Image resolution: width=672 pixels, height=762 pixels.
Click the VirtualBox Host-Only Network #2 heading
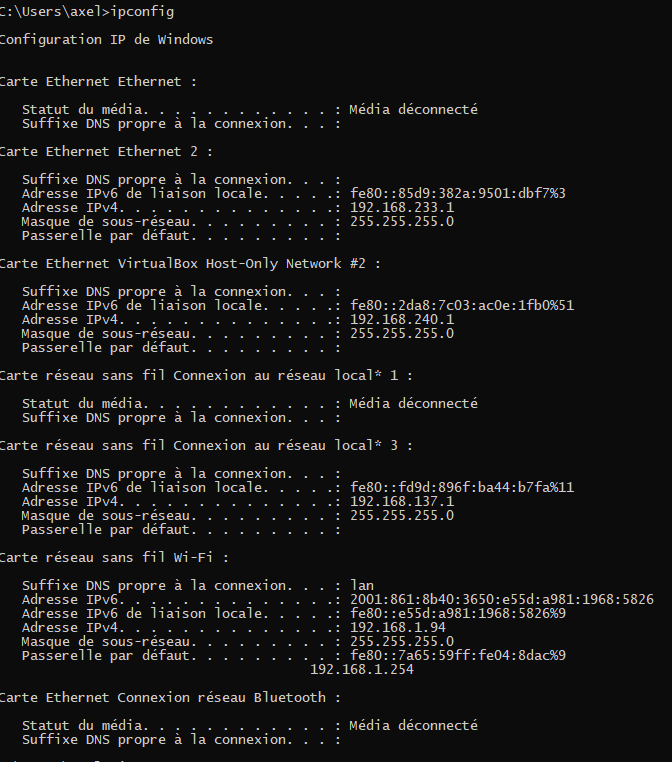pos(190,263)
